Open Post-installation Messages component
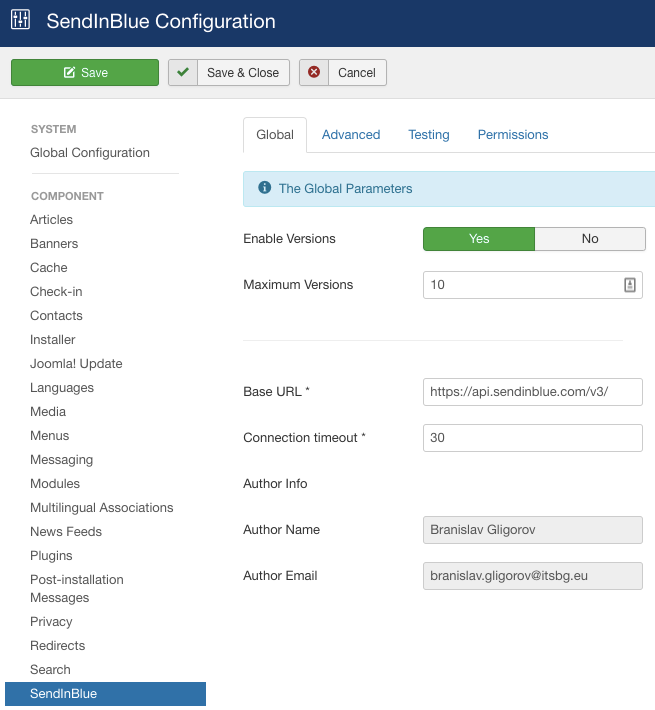This screenshot has height=710, width=655. pyautogui.click(x=77, y=588)
